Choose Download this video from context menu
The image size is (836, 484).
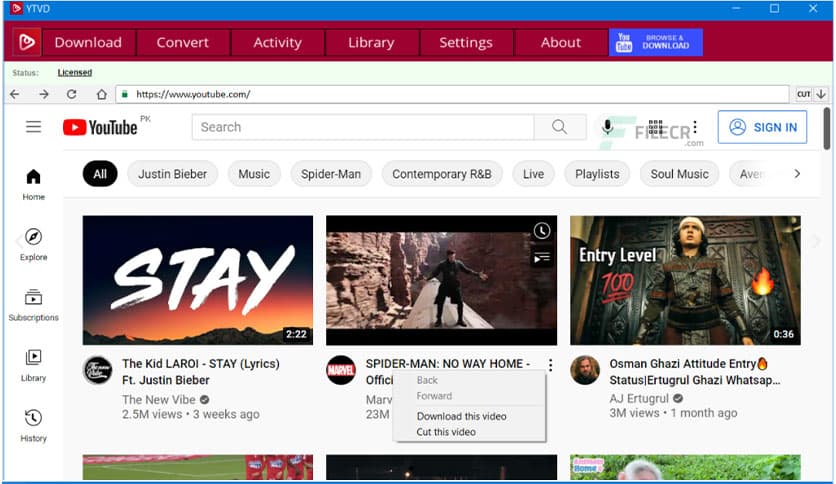pos(461,416)
